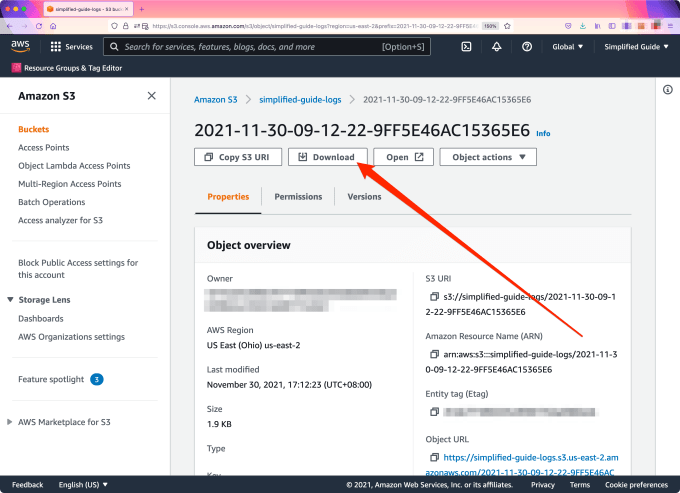The width and height of the screenshot is (680, 493).
Task: Click the Download button
Action: click(x=328, y=157)
